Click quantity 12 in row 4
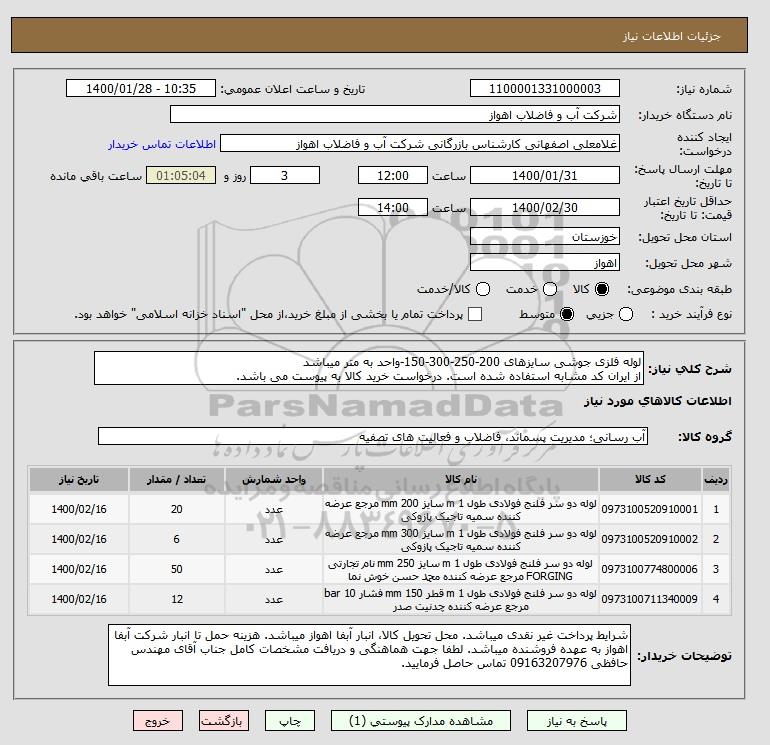The image size is (770, 745). (x=177, y=599)
